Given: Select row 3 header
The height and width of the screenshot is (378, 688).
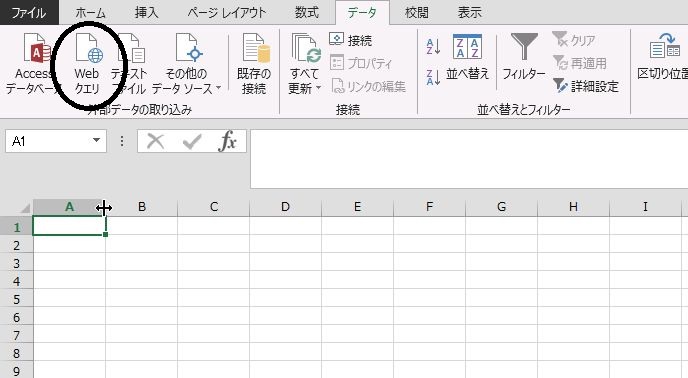Looking at the screenshot, I should click(16, 263).
